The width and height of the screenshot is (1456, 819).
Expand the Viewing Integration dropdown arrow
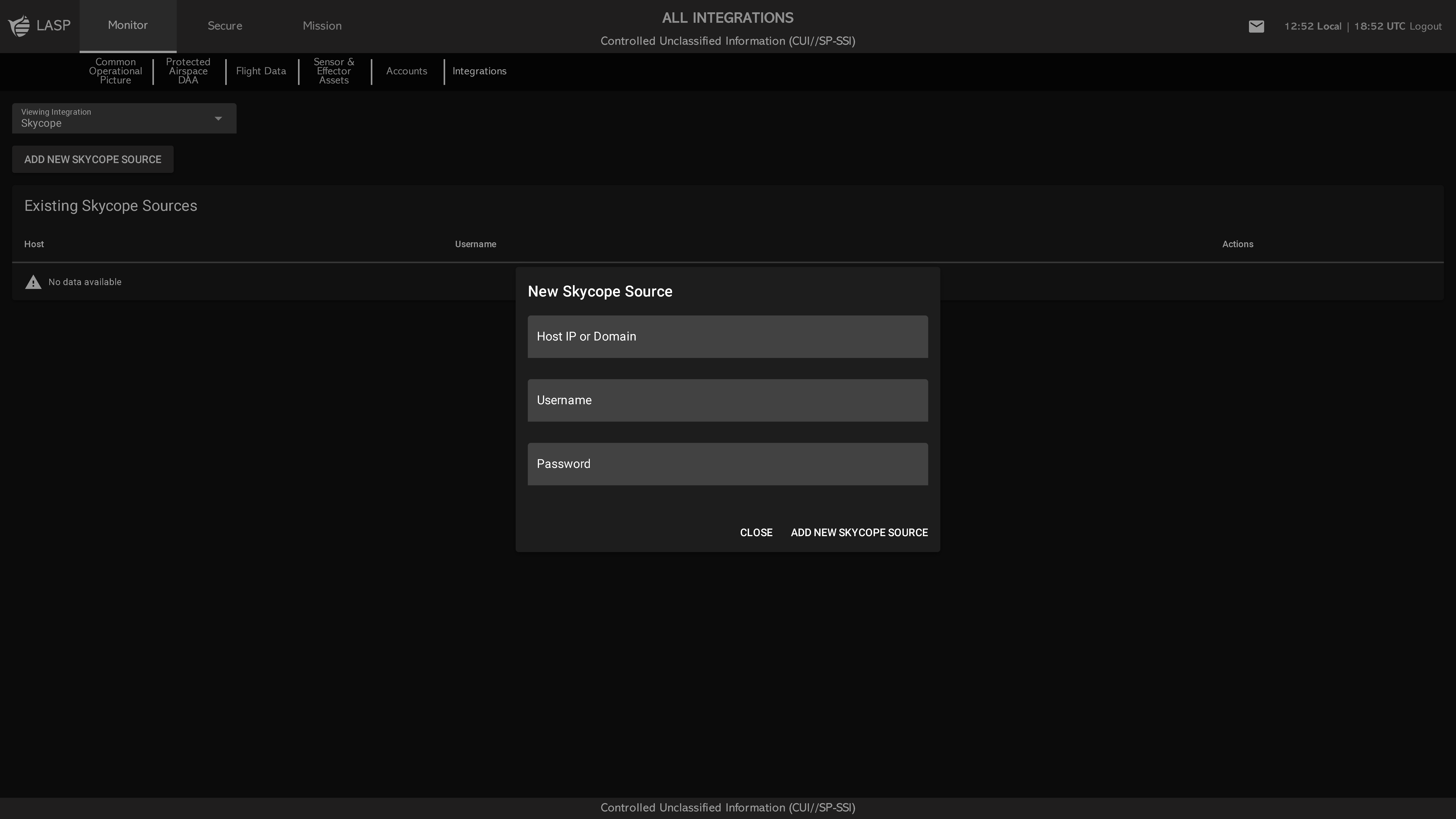click(218, 119)
